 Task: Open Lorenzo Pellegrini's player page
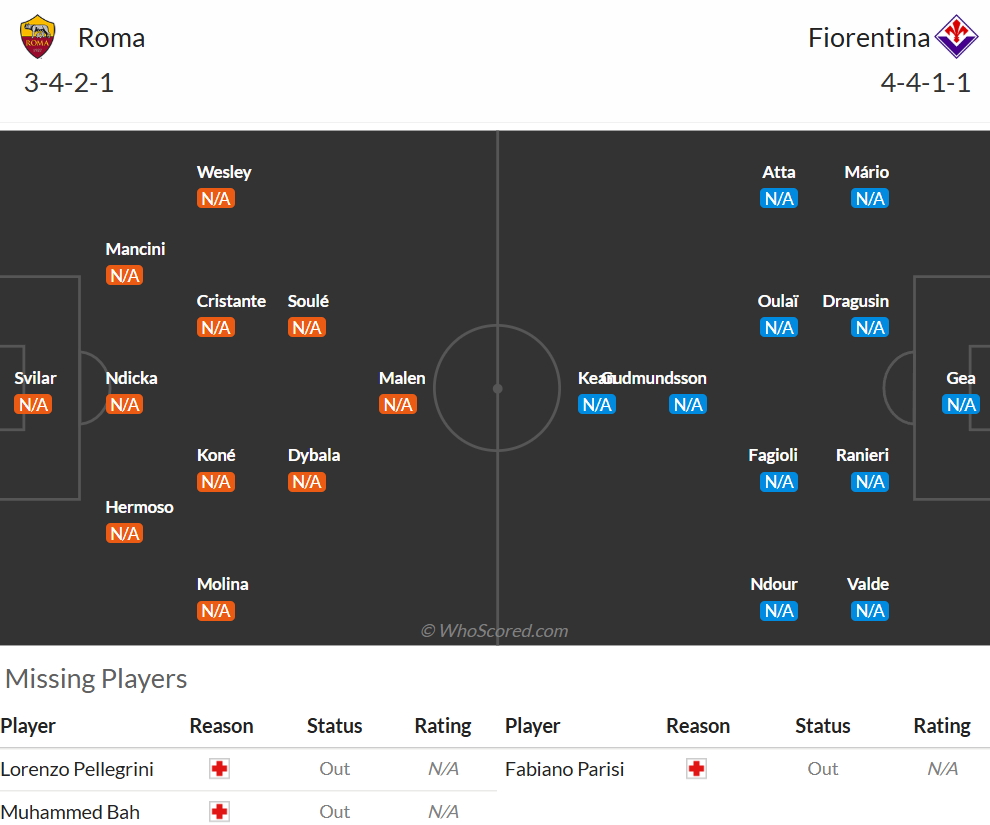tap(77, 769)
